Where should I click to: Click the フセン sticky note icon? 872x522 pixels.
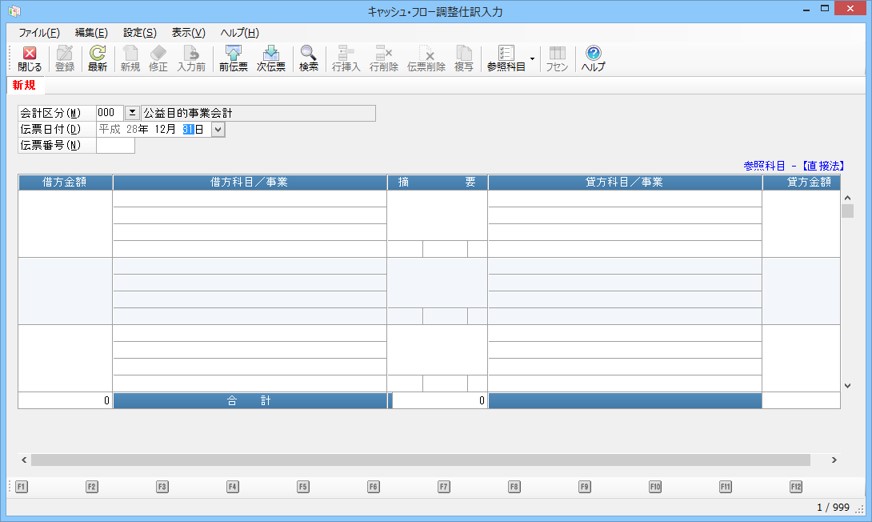point(557,59)
